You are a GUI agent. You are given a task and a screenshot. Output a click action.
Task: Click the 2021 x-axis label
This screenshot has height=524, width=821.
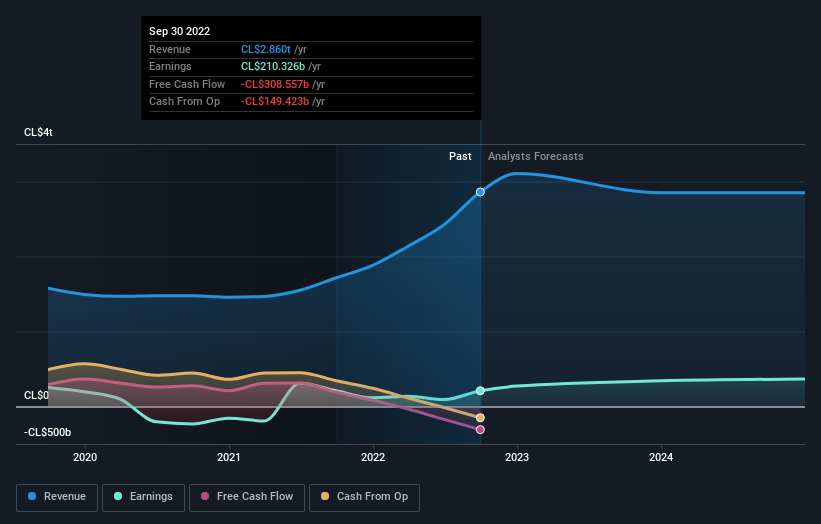(x=229, y=457)
